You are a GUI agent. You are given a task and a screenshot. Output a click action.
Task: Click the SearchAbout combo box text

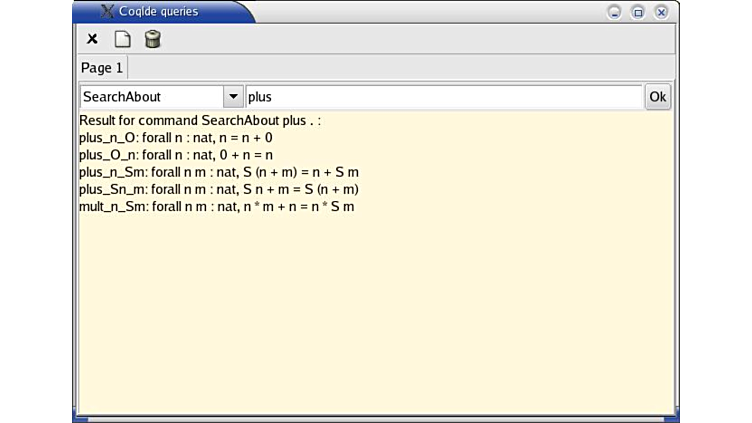tap(150, 97)
